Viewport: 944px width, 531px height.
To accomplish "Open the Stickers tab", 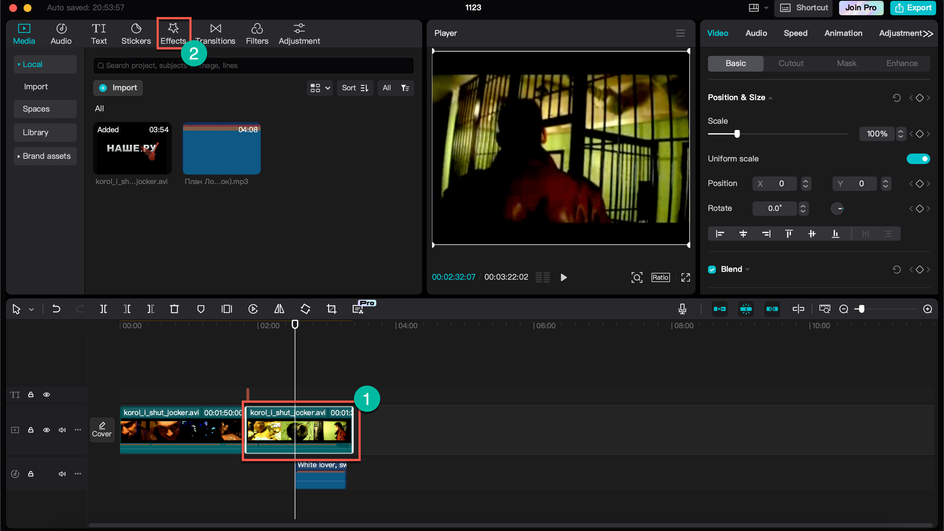I will [x=136, y=34].
